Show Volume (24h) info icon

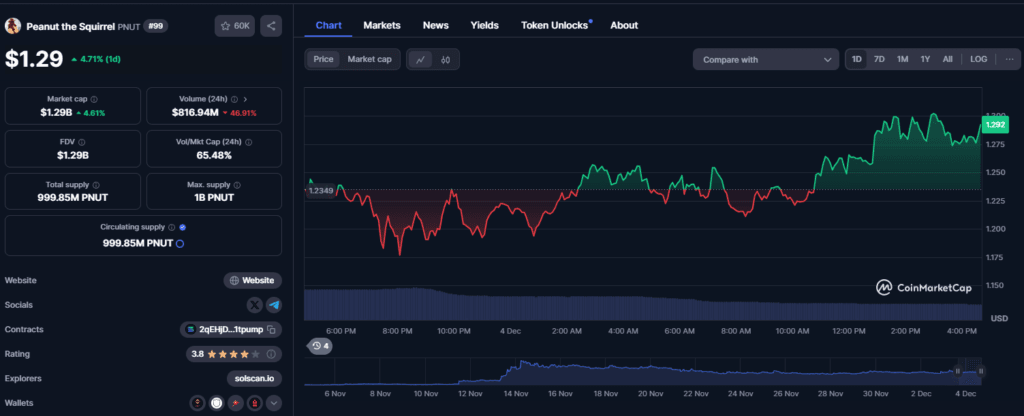234,99
